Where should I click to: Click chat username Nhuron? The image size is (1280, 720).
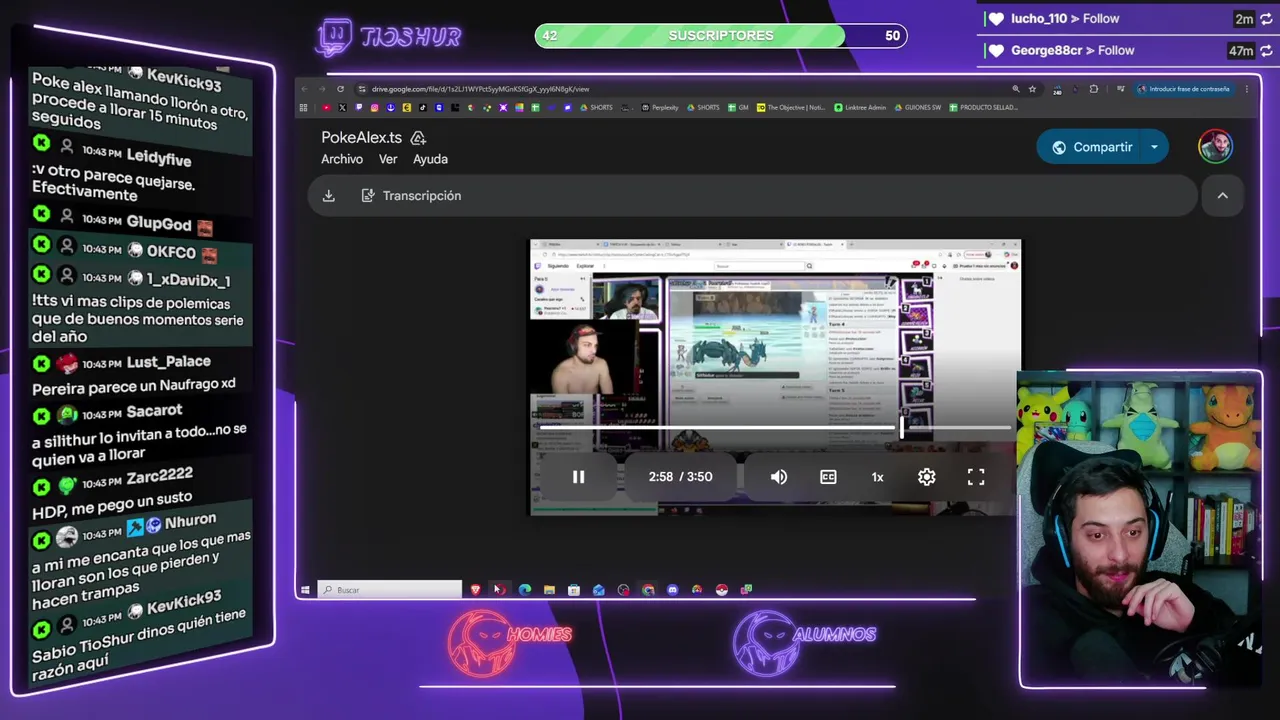[x=190, y=521]
